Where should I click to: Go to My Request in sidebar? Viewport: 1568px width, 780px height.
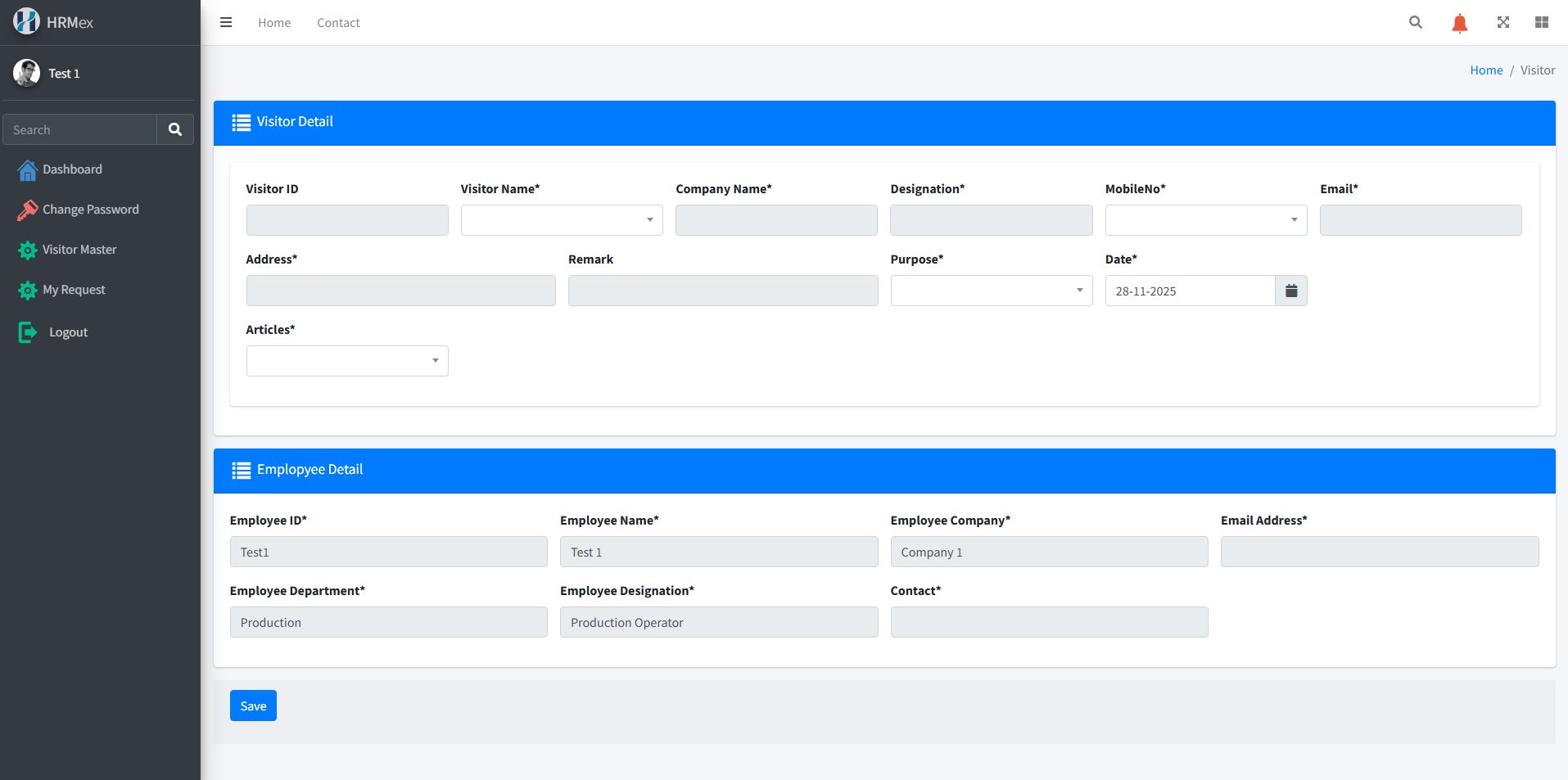[x=74, y=290]
